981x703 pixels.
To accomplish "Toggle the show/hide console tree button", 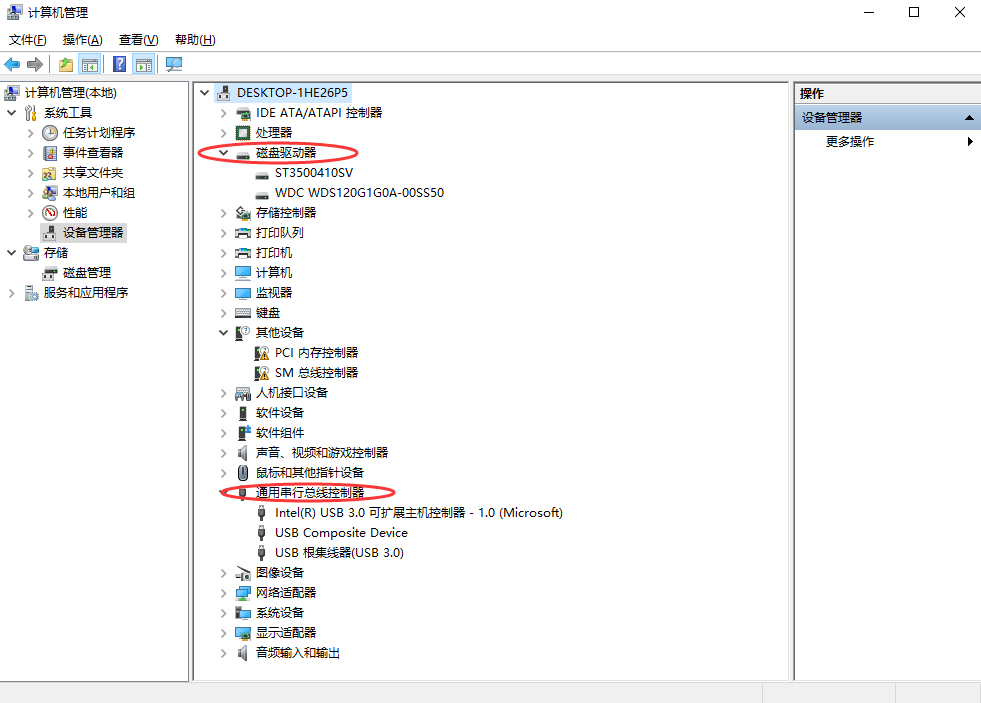I will (90, 65).
